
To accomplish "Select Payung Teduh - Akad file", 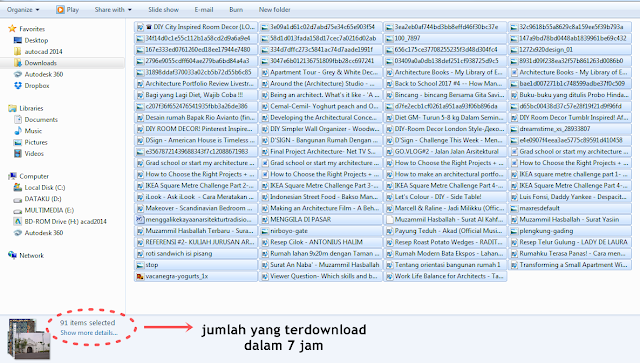I will coord(445,231).
